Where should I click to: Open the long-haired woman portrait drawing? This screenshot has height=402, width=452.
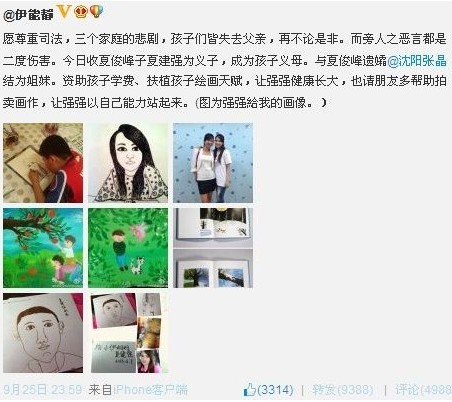click(x=128, y=163)
